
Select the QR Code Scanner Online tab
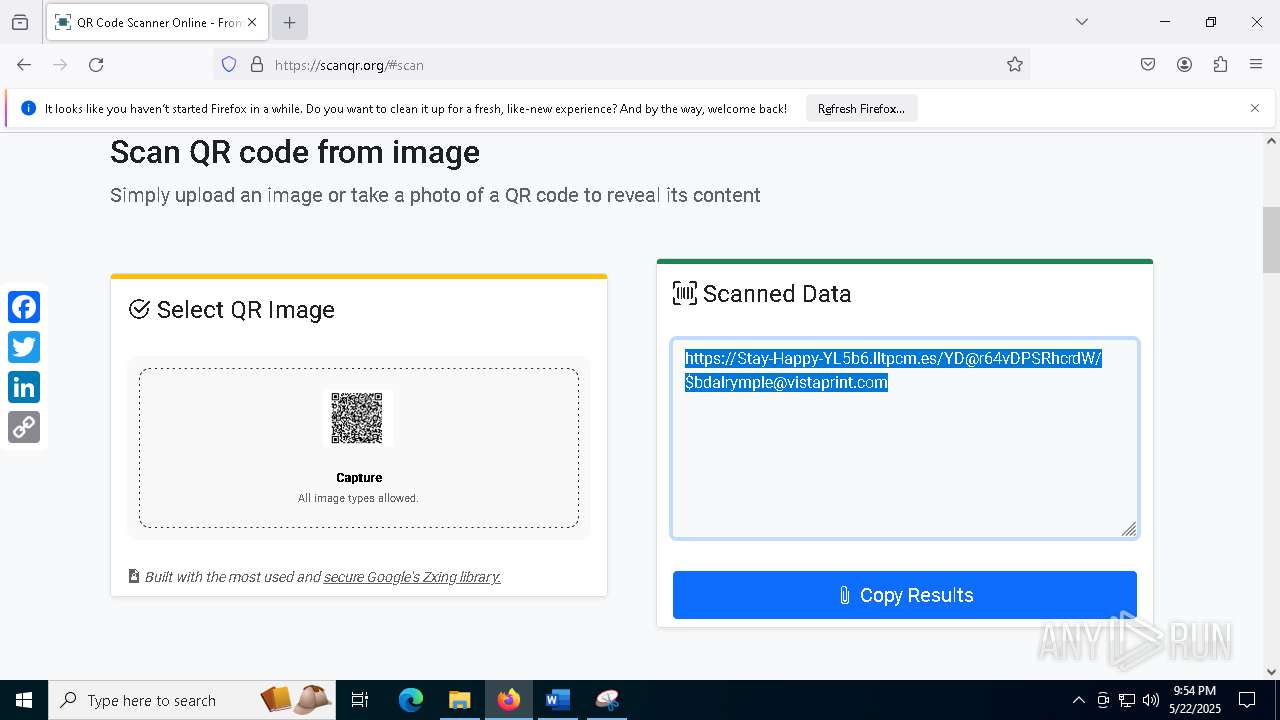156,22
